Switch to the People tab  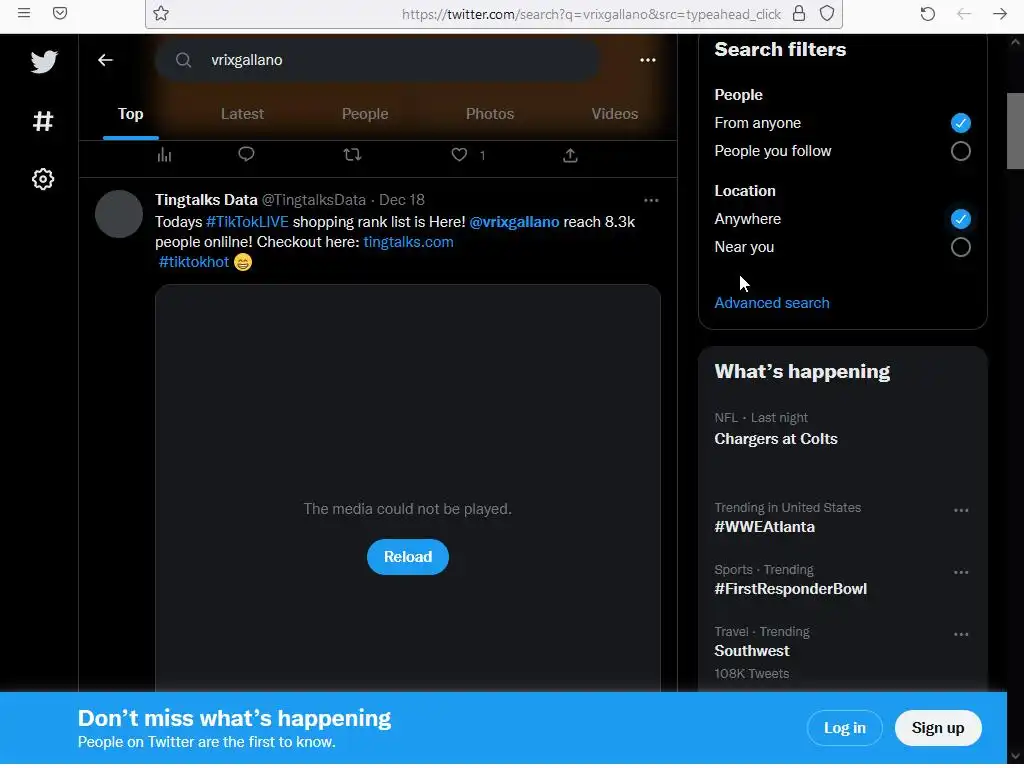click(x=365, y=114)
